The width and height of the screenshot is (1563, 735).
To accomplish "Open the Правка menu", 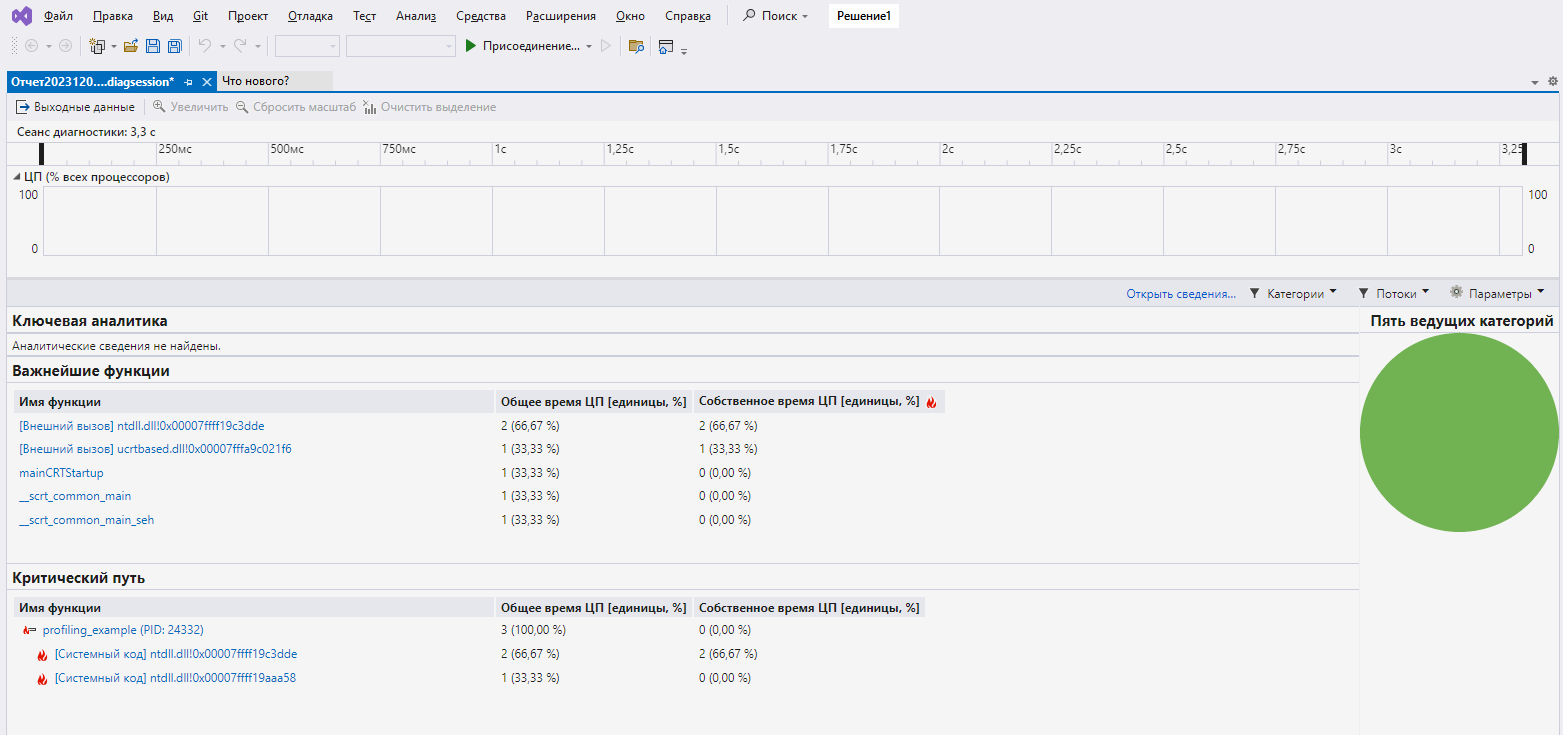I will [x=112, y=16].
